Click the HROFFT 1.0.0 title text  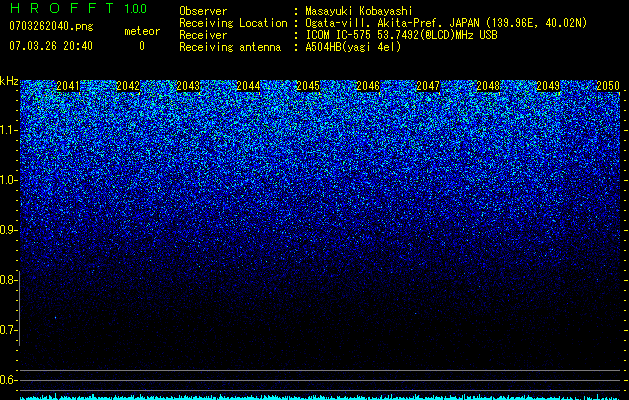(78, 8)
